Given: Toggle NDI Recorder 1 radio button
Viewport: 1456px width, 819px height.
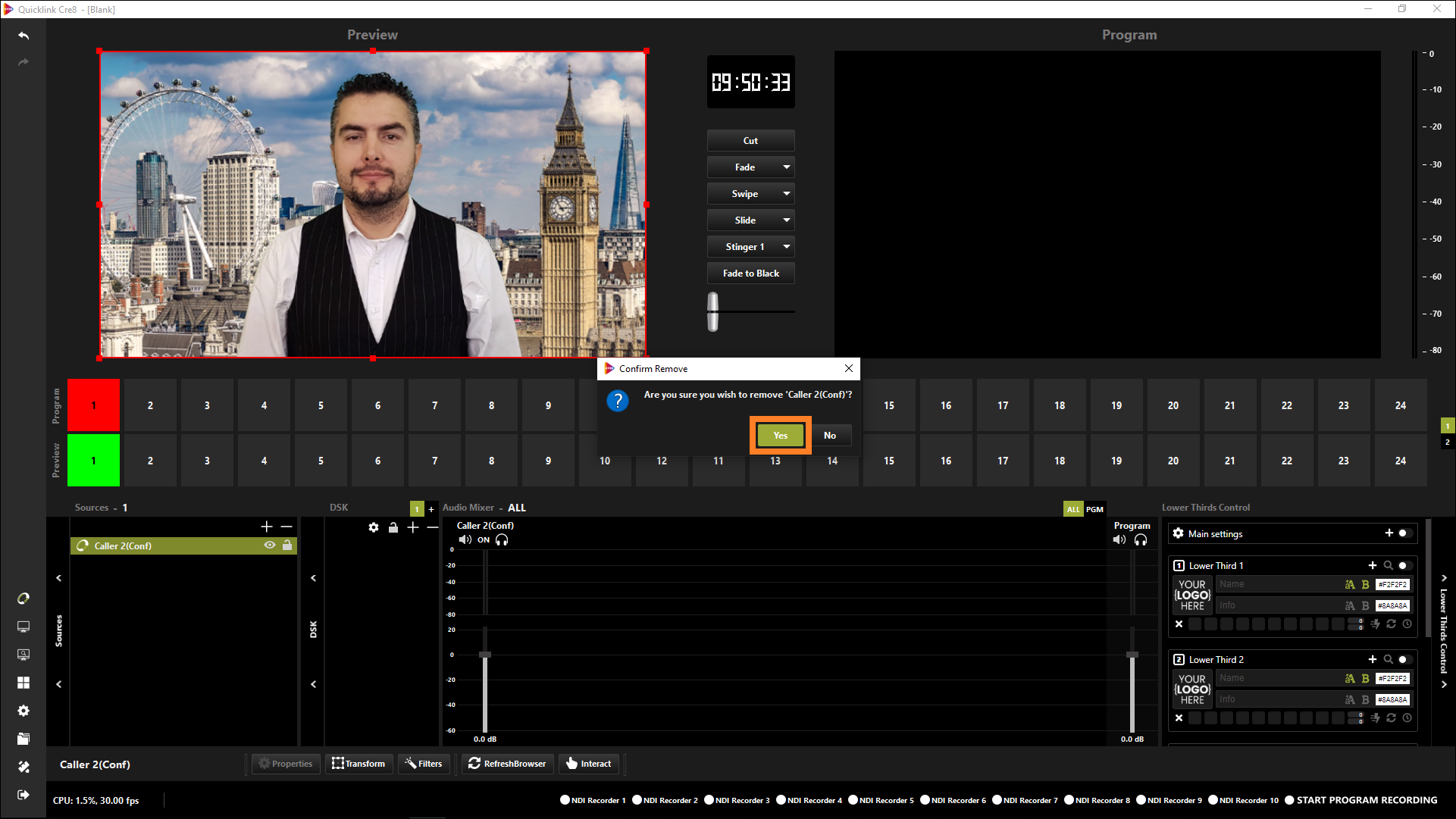Looking at the screenshot, I should [x=565, y=800].
